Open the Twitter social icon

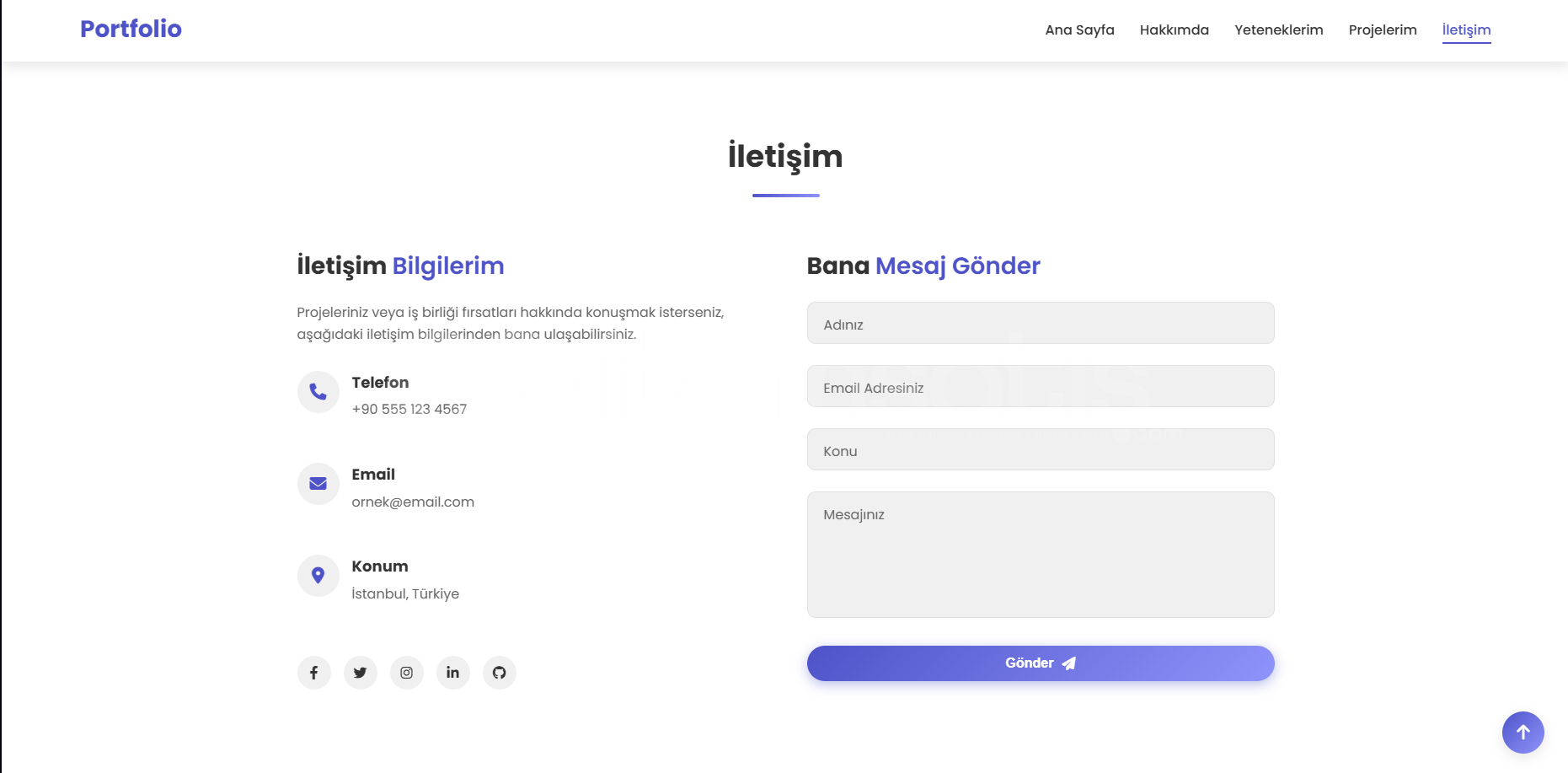[360, 673]
